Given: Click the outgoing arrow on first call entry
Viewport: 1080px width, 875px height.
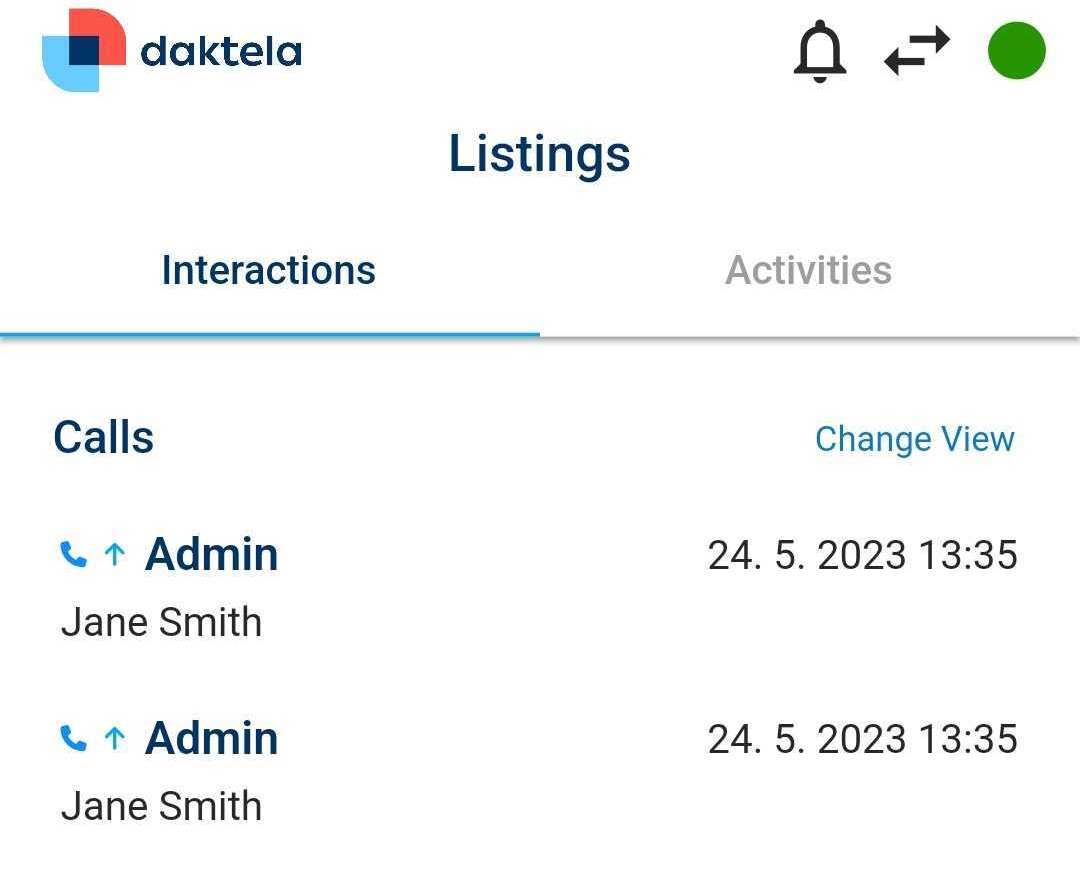Looking at the screenshot, I should tap(115, 554).
